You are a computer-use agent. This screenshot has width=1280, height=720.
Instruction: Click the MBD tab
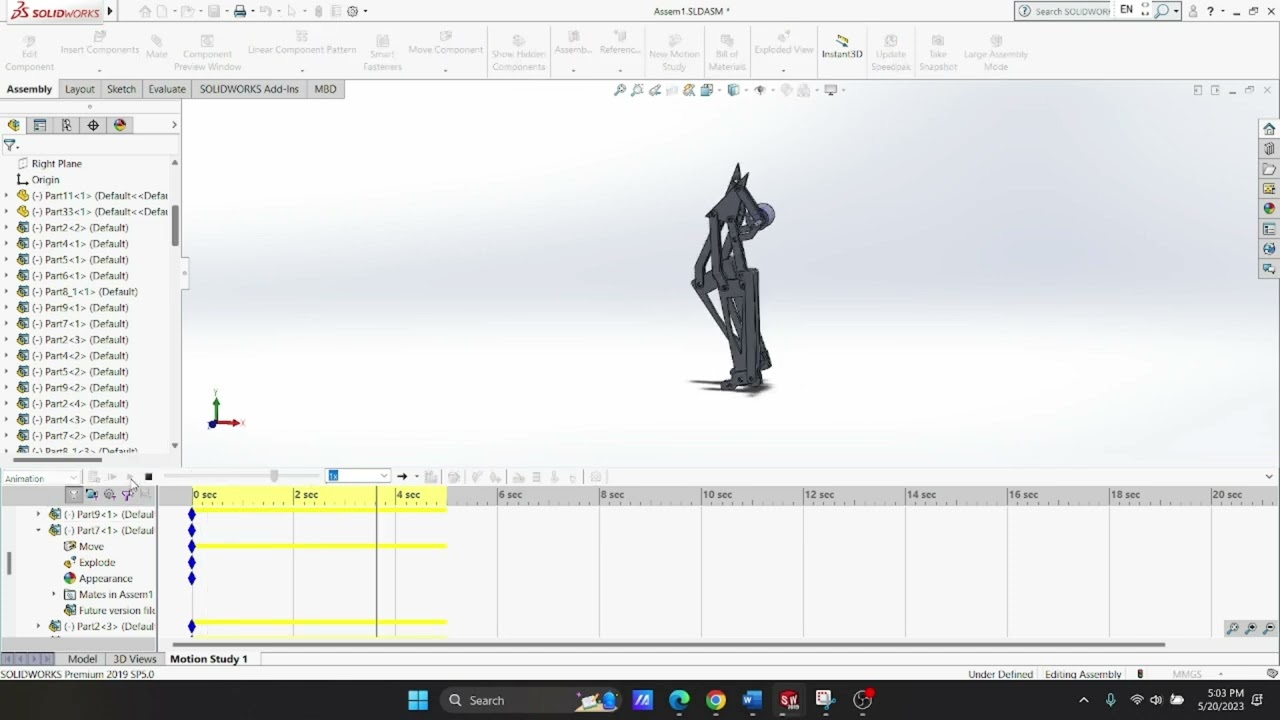(325, 89)
